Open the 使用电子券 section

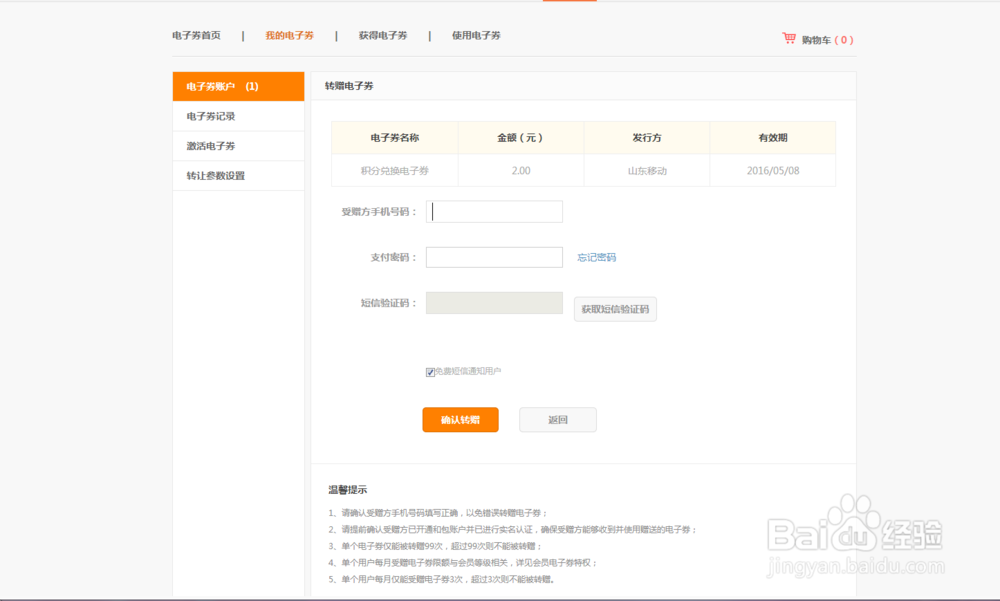(477, 34)
